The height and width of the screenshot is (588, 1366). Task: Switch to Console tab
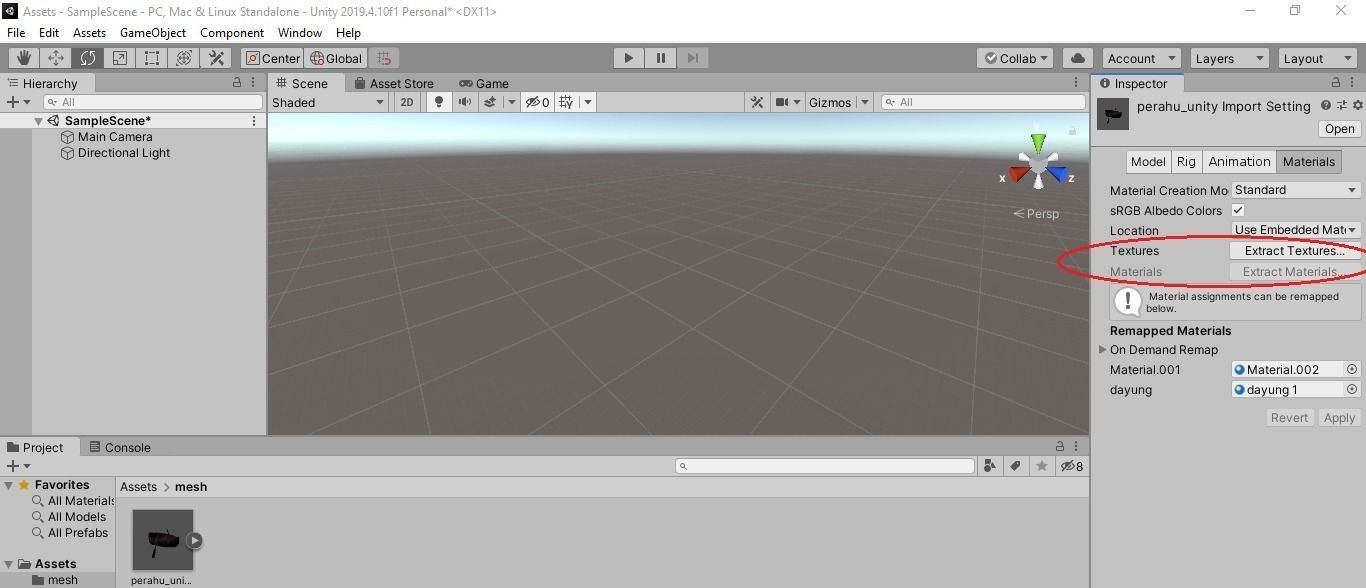pyautogui.click(x=120, y=447)
